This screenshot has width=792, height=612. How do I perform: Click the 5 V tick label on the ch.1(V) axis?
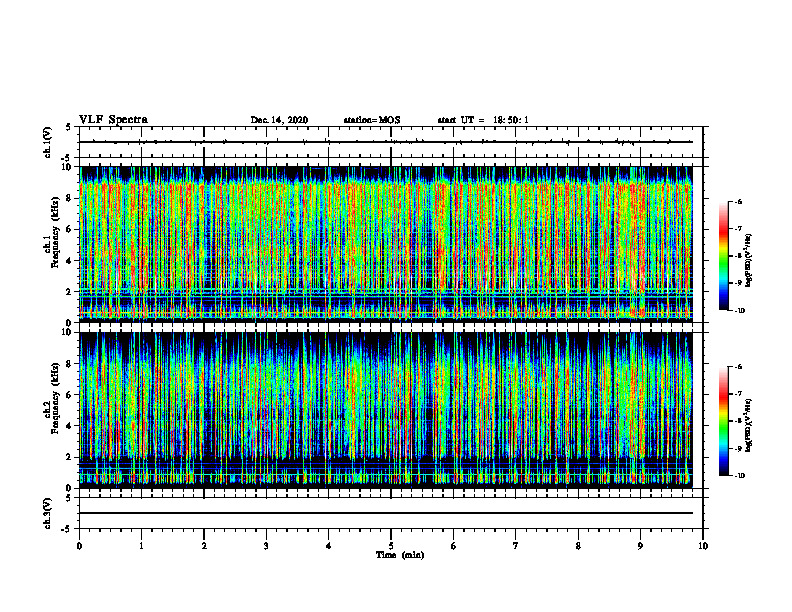pos(69,127)
